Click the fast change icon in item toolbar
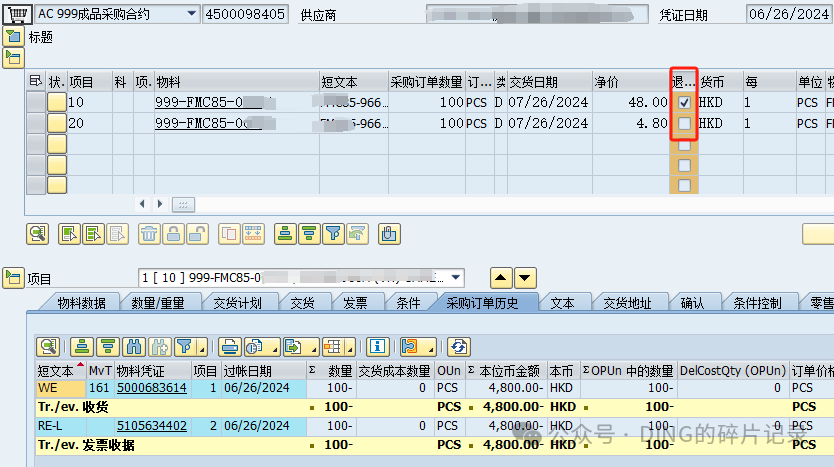Viewport: 834px width, 467px height. coord(253,234)
